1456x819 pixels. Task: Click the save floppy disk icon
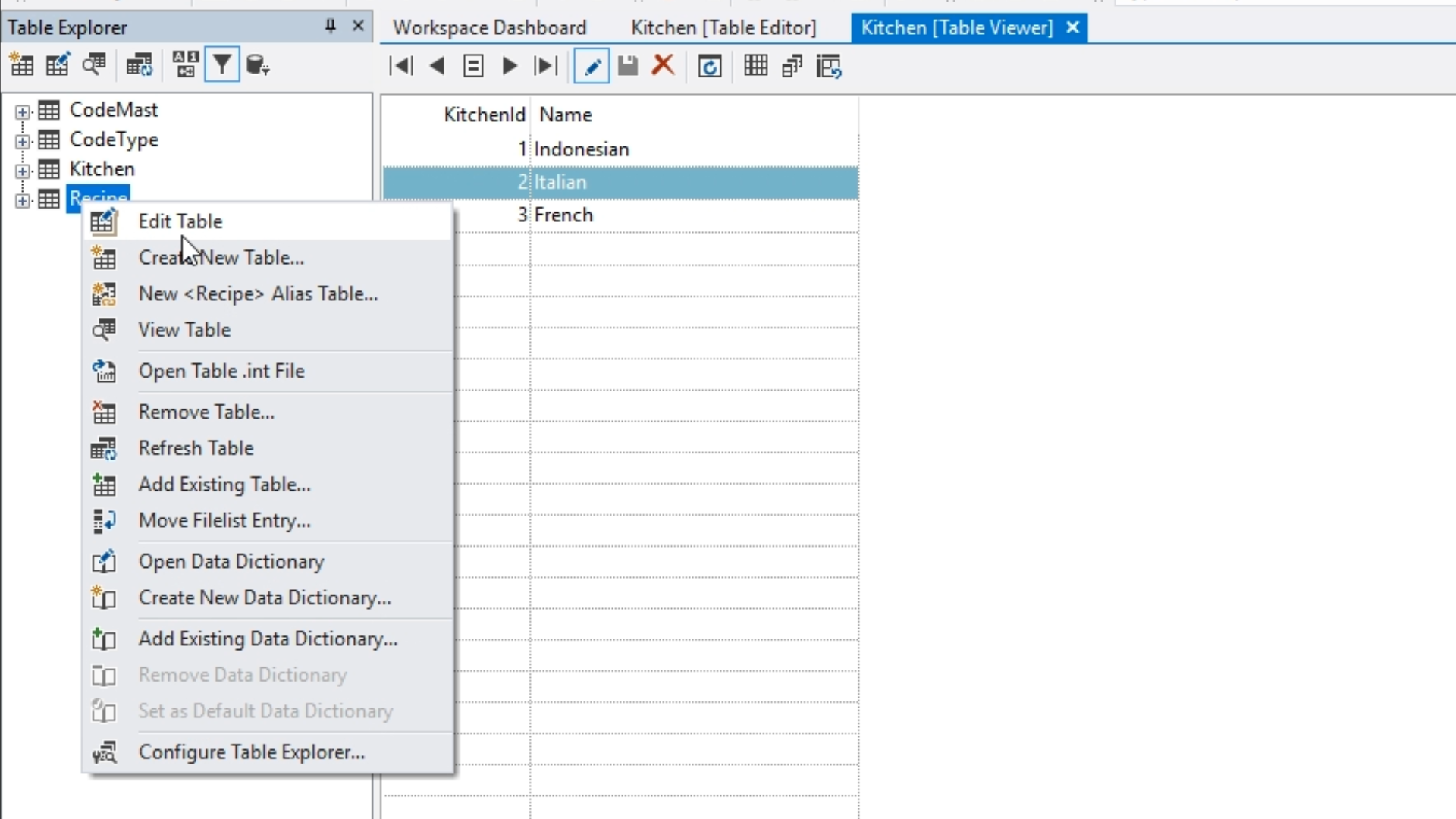628,67
